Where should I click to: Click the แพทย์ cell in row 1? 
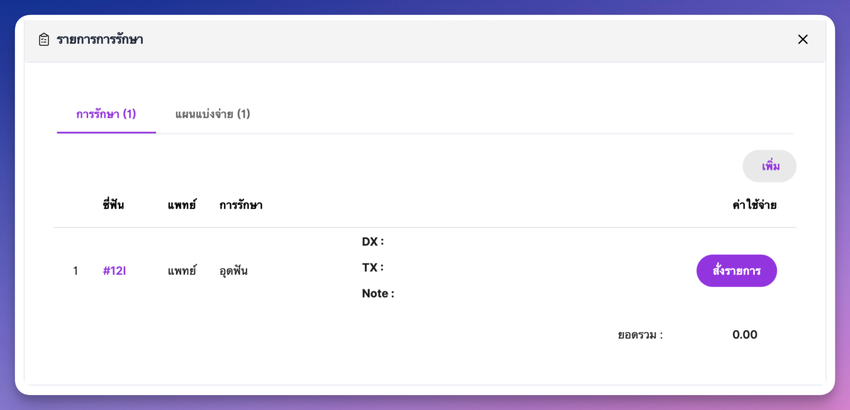pos(182,271)
